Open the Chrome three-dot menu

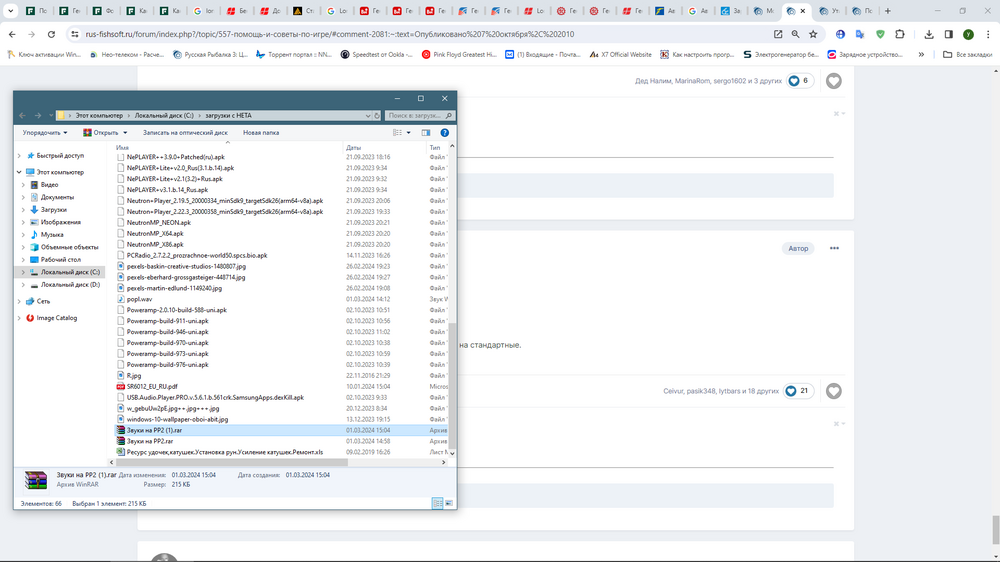(x=987, y=34)
